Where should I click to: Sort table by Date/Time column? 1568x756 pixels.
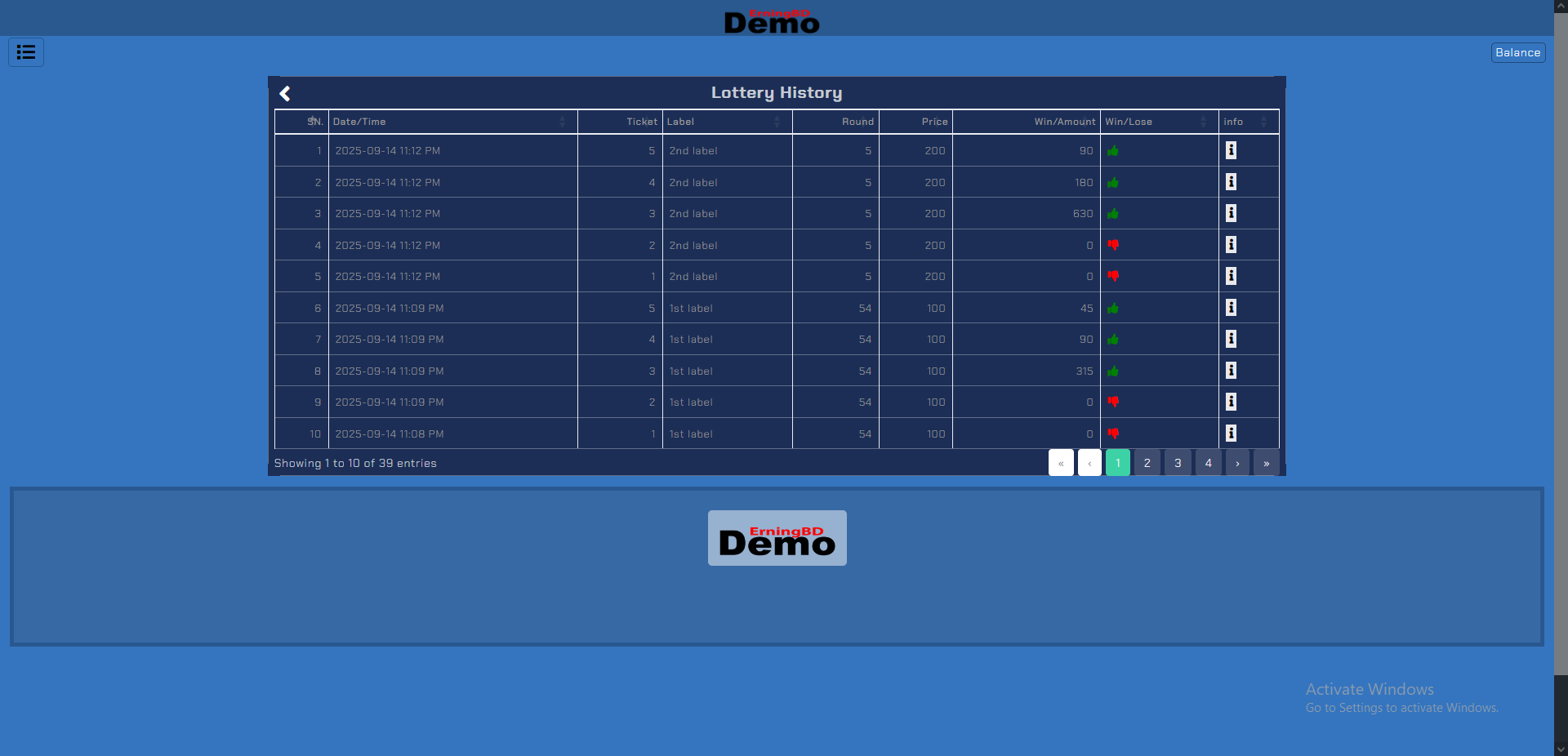(449, 122)
